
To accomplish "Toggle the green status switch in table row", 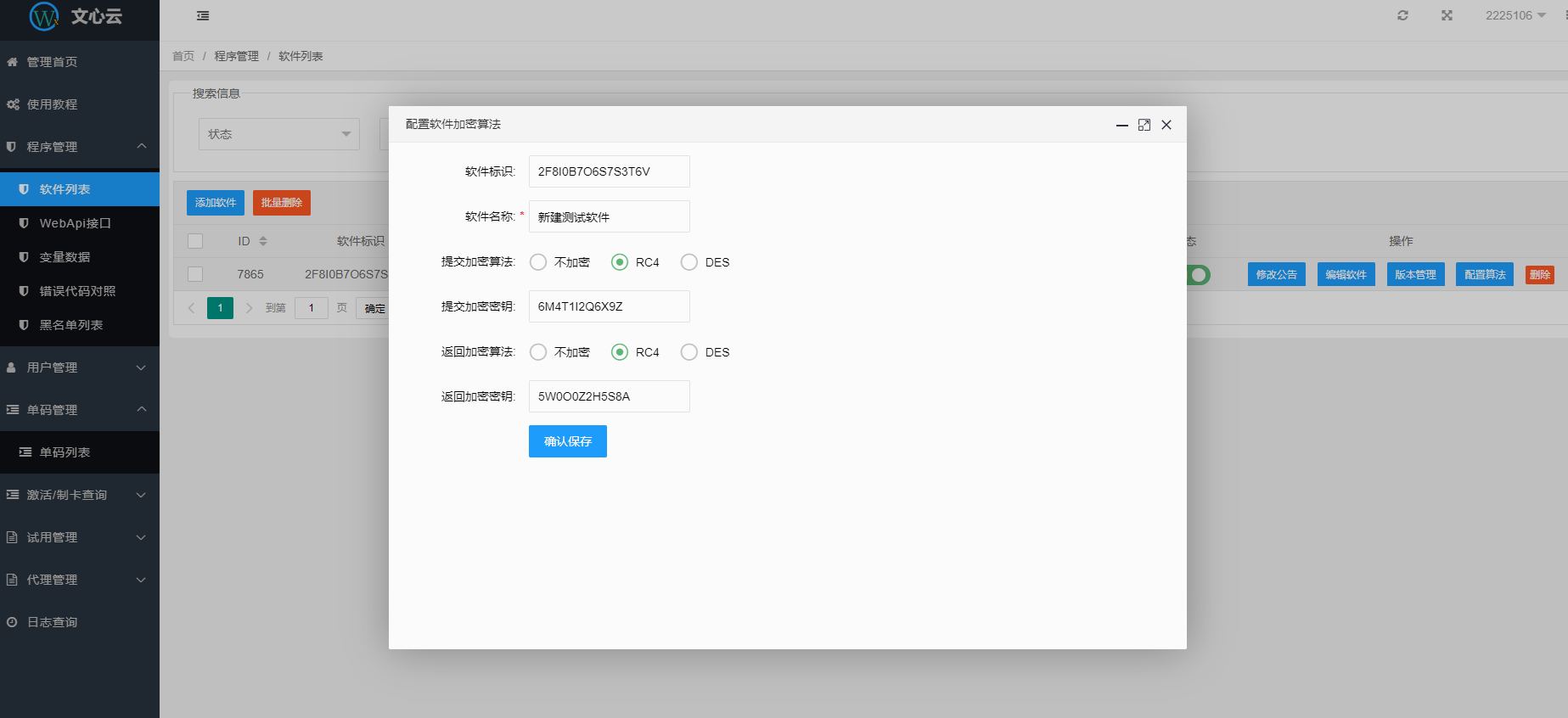I will coord(1198,275).
